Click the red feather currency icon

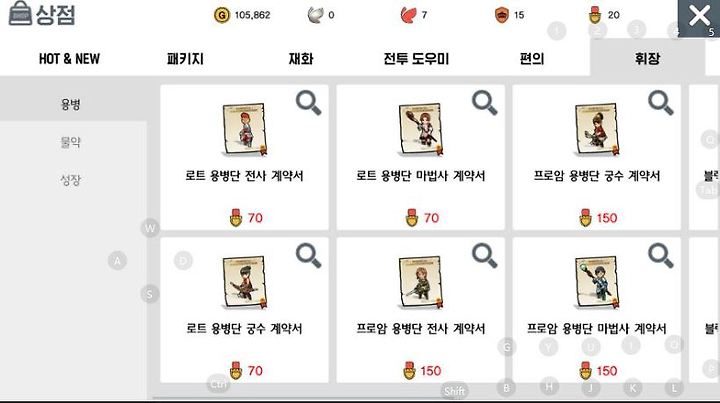pyautogui.click(x=408, y=15)
